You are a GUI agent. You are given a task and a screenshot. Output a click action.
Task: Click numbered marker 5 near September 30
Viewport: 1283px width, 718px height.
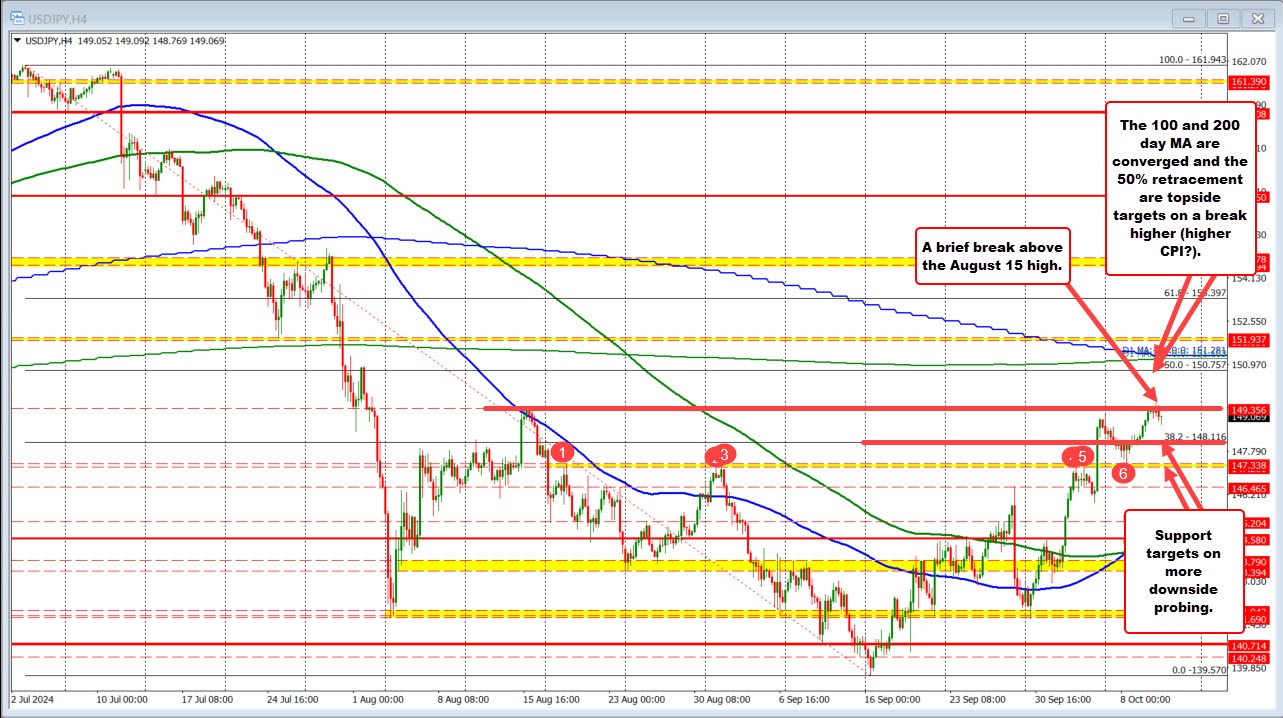click(1079, 456)
